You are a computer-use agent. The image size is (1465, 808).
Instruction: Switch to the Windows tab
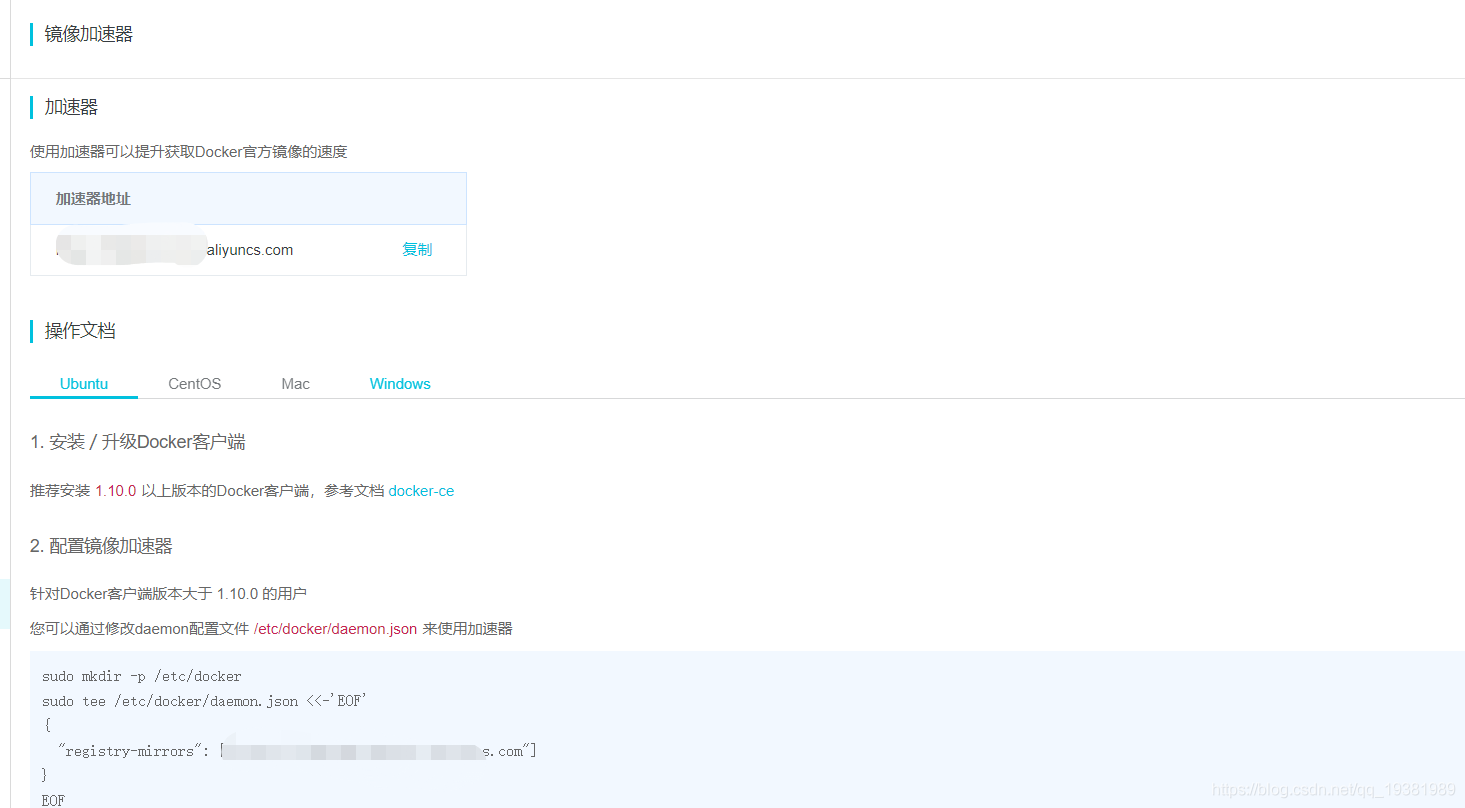click(400, 384)
